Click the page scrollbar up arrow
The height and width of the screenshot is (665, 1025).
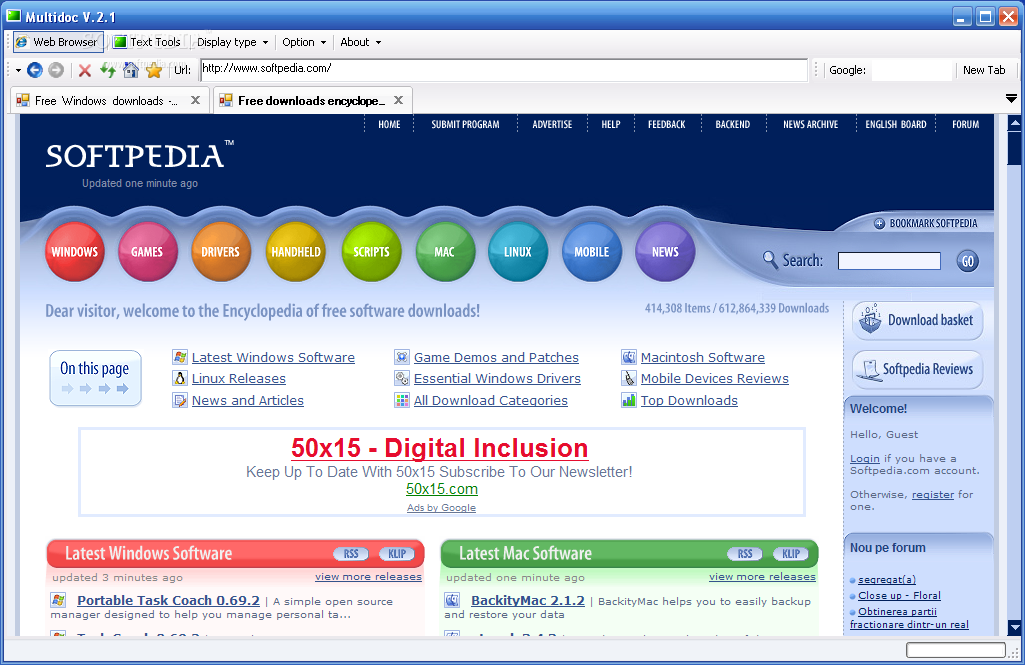pyautogui.click(x=1015, y=122)
